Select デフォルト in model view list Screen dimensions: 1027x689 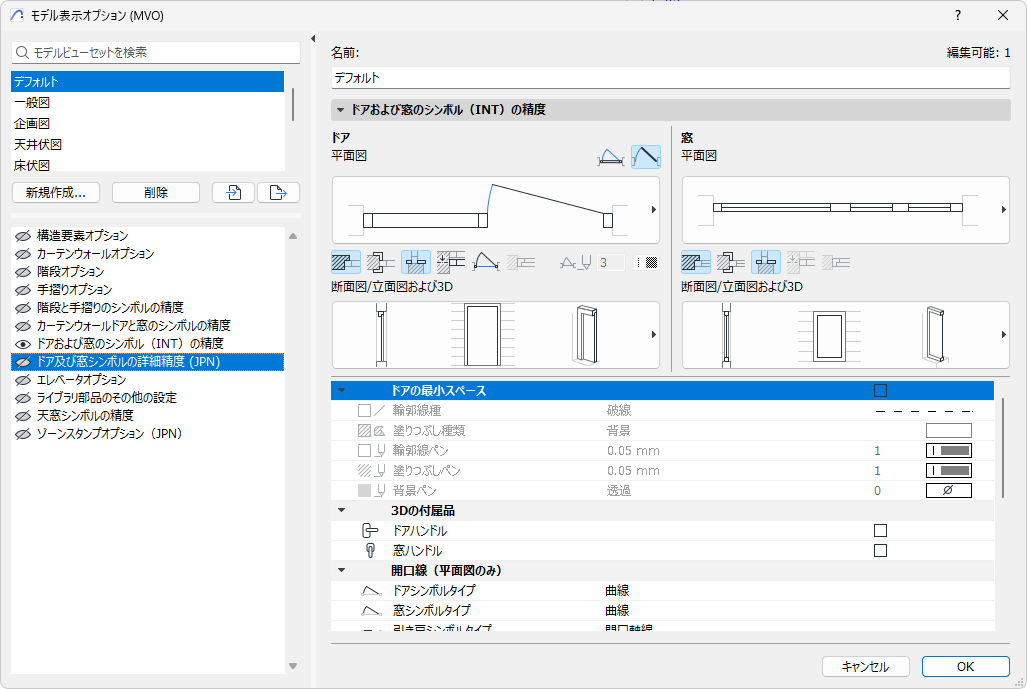pyautogui.click(x=147, y=82)
